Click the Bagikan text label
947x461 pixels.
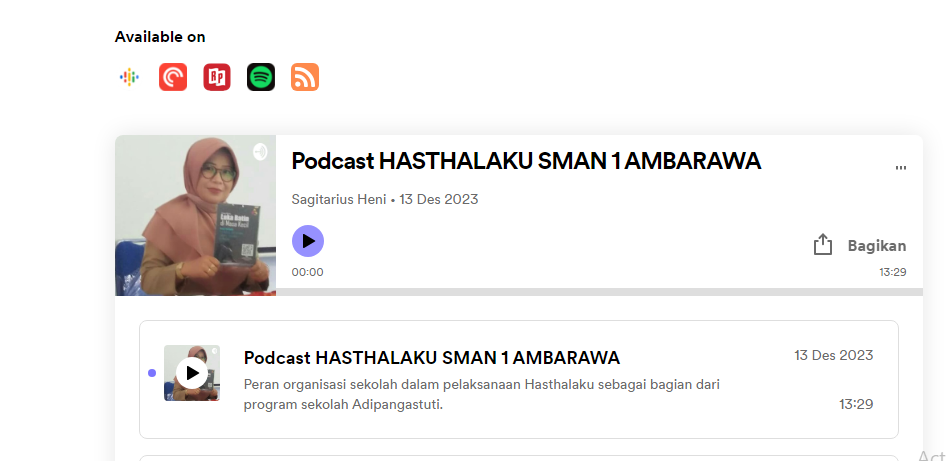[x=876, y=246]
